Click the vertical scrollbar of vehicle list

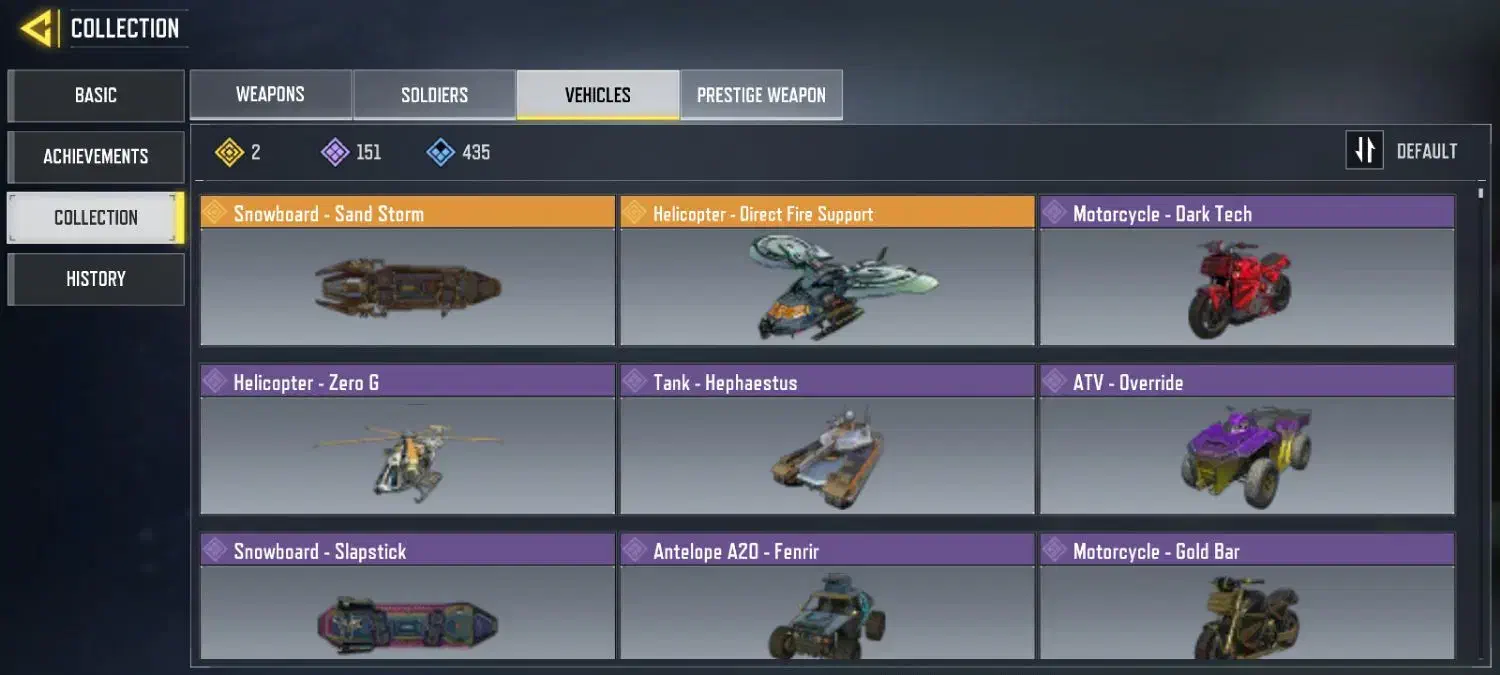point(1481,420)
